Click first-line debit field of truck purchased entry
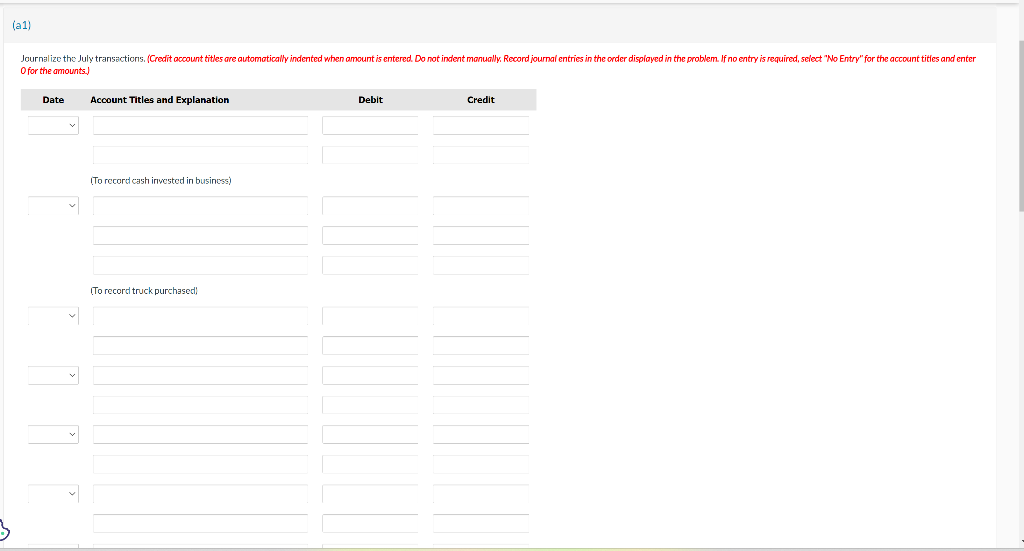Screen dimensions: 1024x551 pos(370,206)
